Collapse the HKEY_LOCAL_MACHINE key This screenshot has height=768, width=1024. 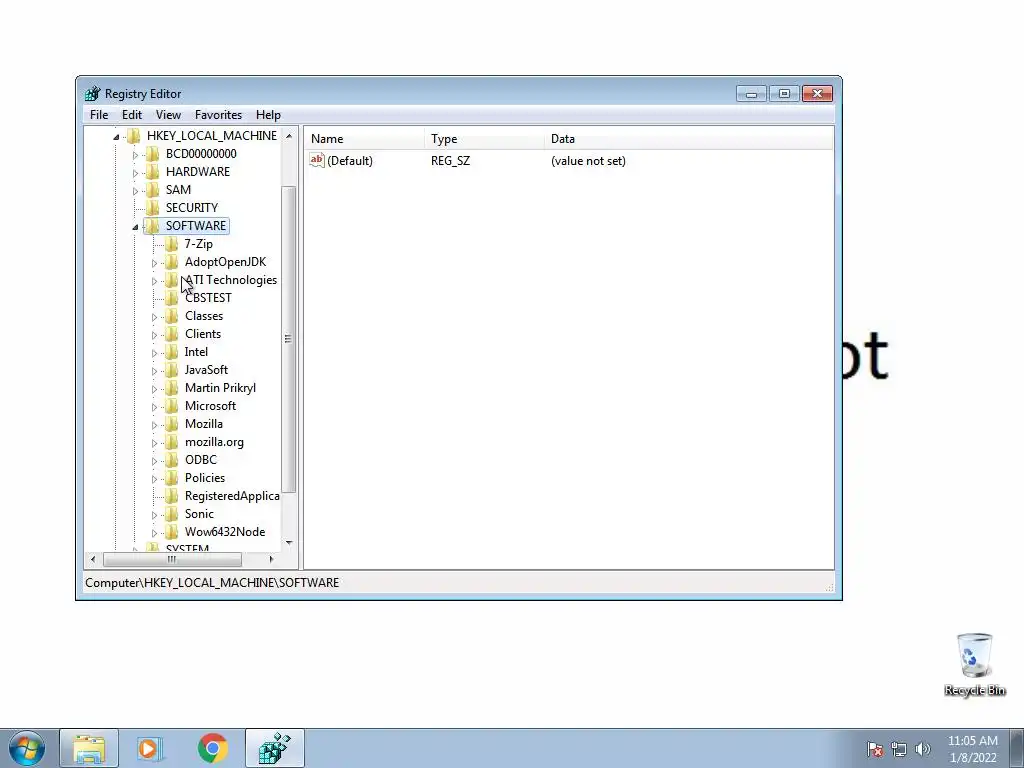tap(116, 136)
